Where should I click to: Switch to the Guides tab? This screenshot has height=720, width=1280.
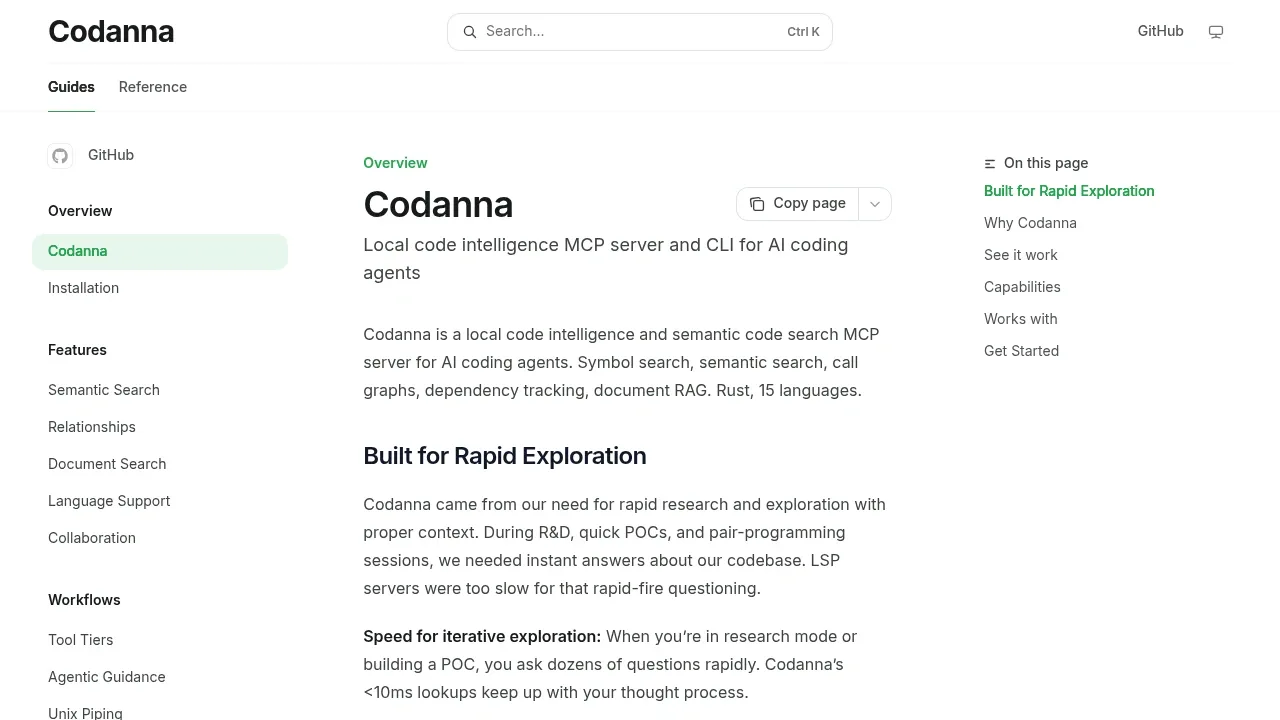click(71, 87)
